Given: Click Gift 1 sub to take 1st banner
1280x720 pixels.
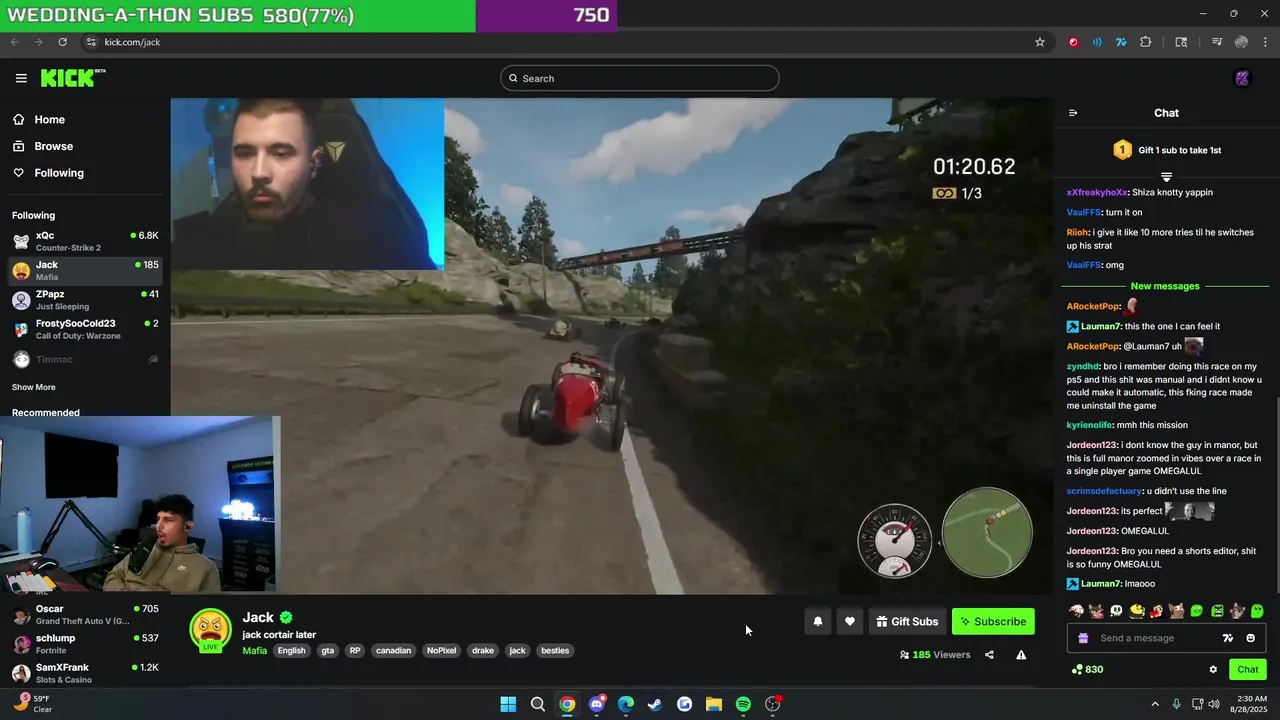Looking at the screenshot, I should pyautogui.click(x=1166, y=150).
